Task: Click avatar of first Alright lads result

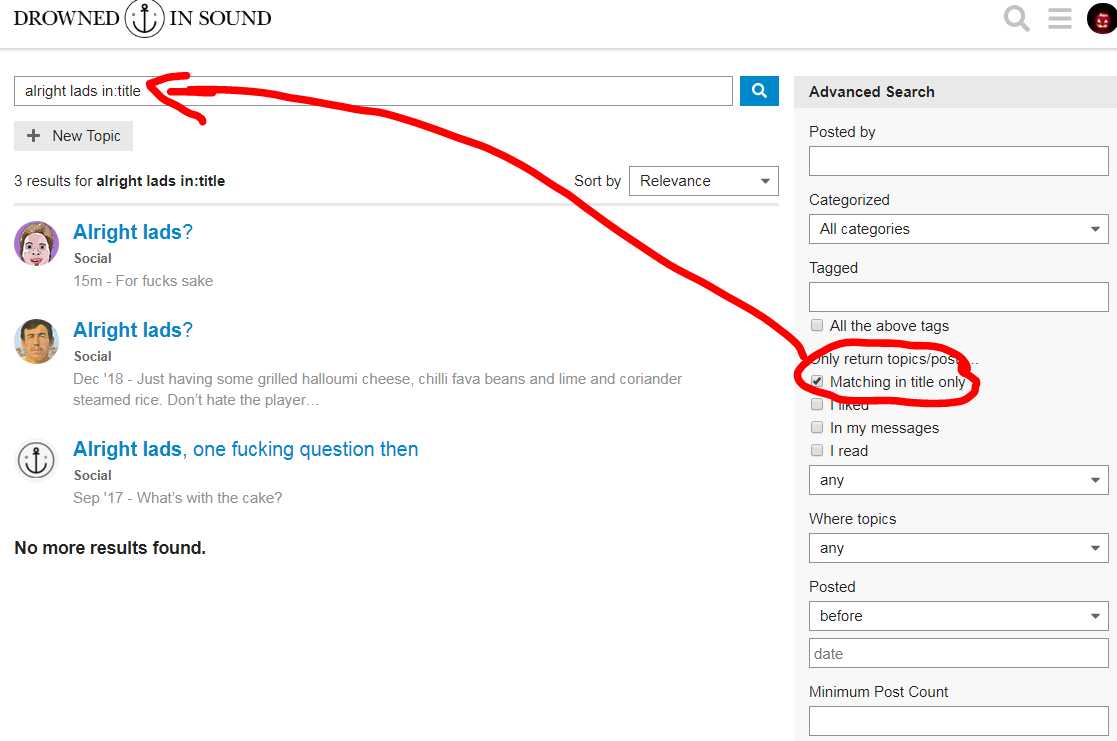Action: click(x=36, y=243)
